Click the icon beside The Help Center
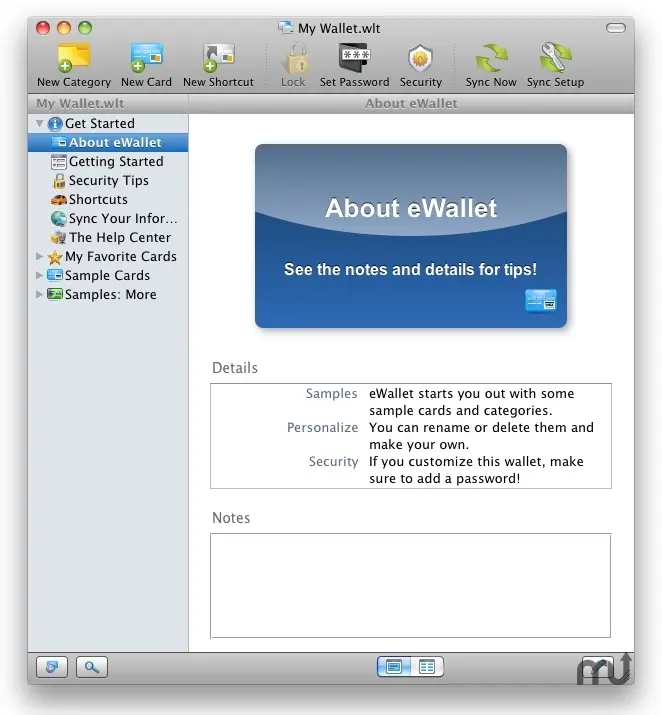Screen dimensions: 662x715 pyautogui.click(x=58, y=238)
